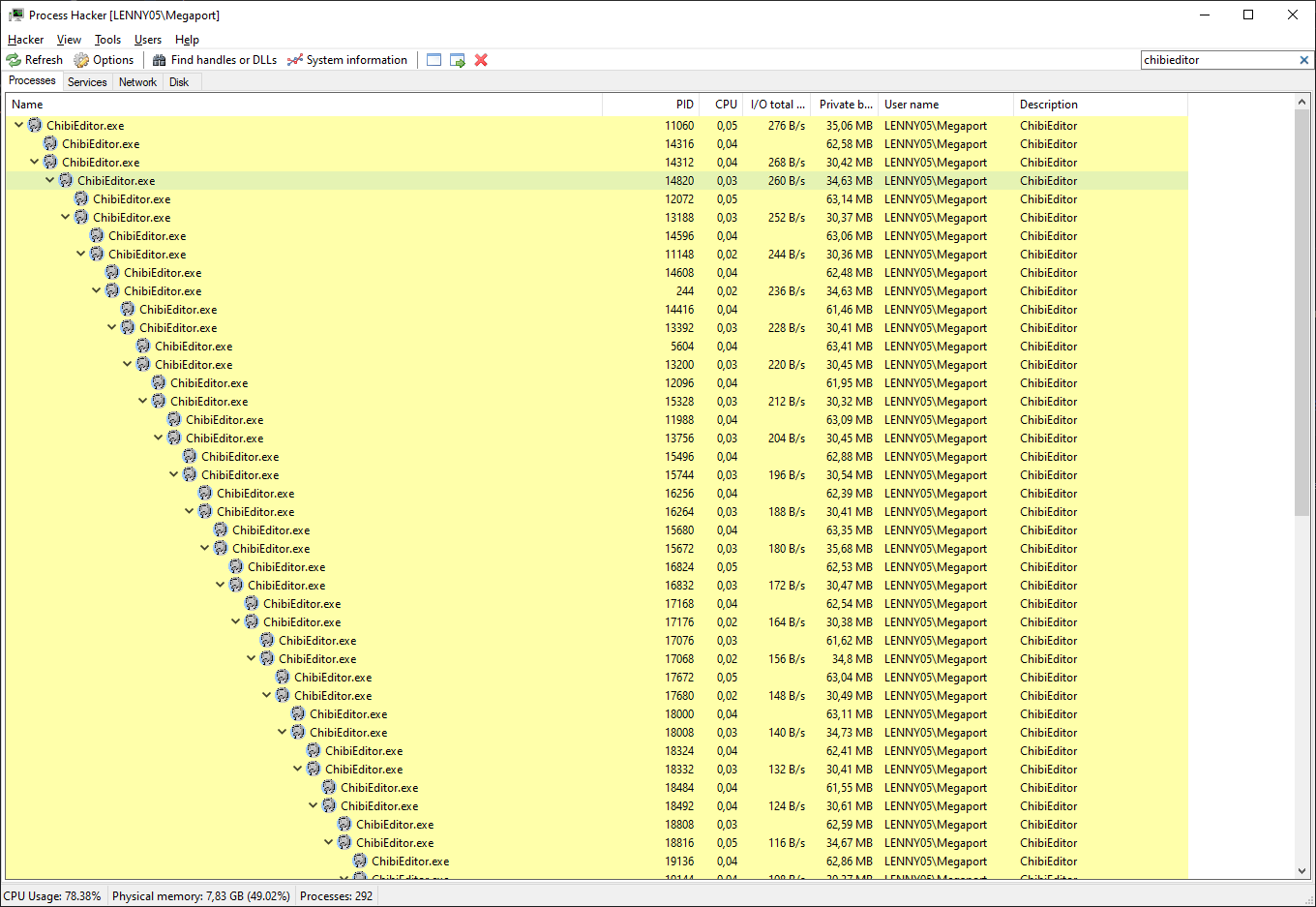Collapse the top-level ChibiEditor.exe PID 11060
Viewport: 1316px width, 907px height.
(17, 125)
